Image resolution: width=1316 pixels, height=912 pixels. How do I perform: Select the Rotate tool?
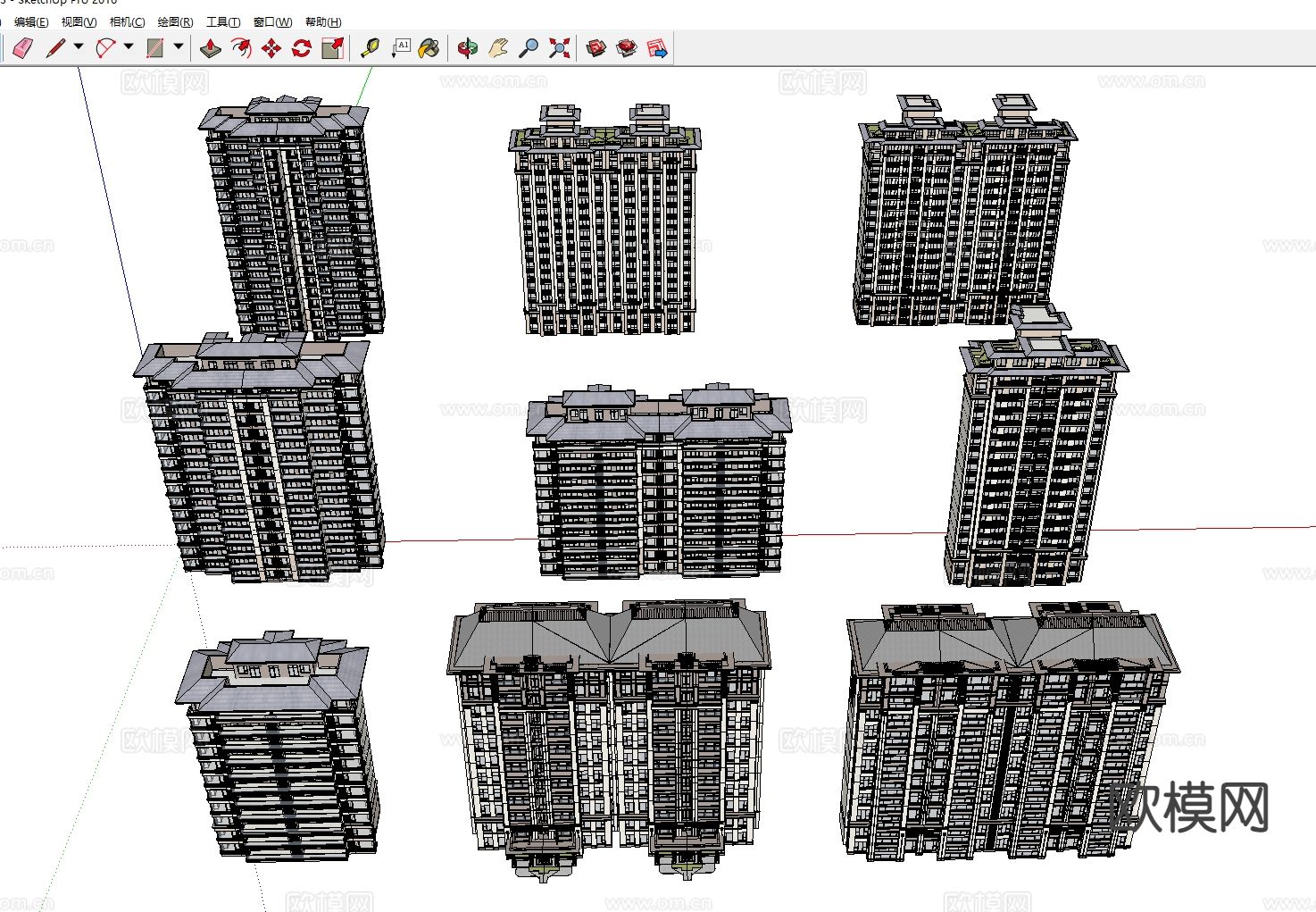pyautogui.click(x=302, y=47)
